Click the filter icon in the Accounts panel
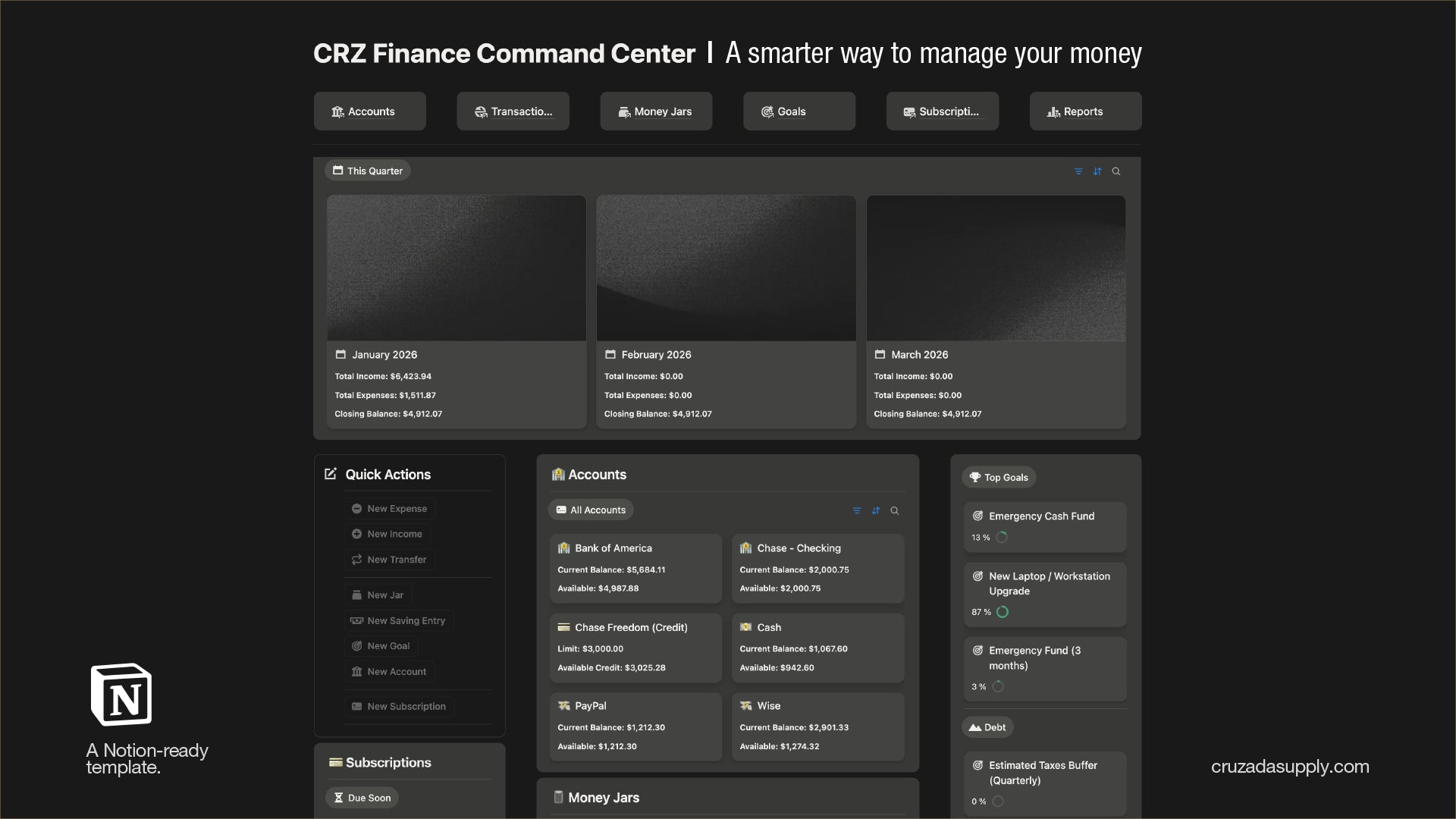Image resolution: width=1456 pixels, height=819 pixels. pos(857,510)
